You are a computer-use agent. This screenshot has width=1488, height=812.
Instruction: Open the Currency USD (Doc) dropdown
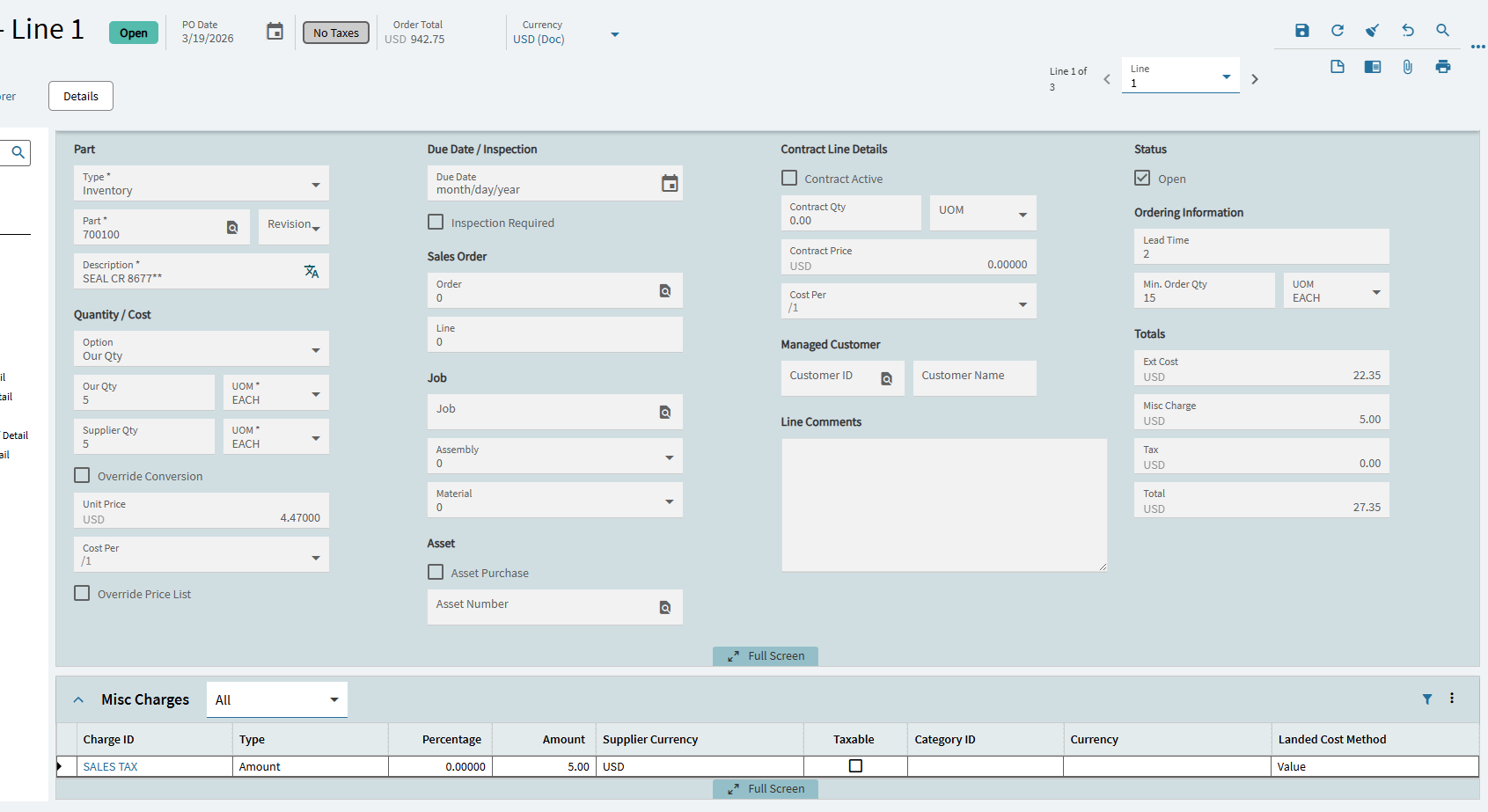click(x=615, y=35)
